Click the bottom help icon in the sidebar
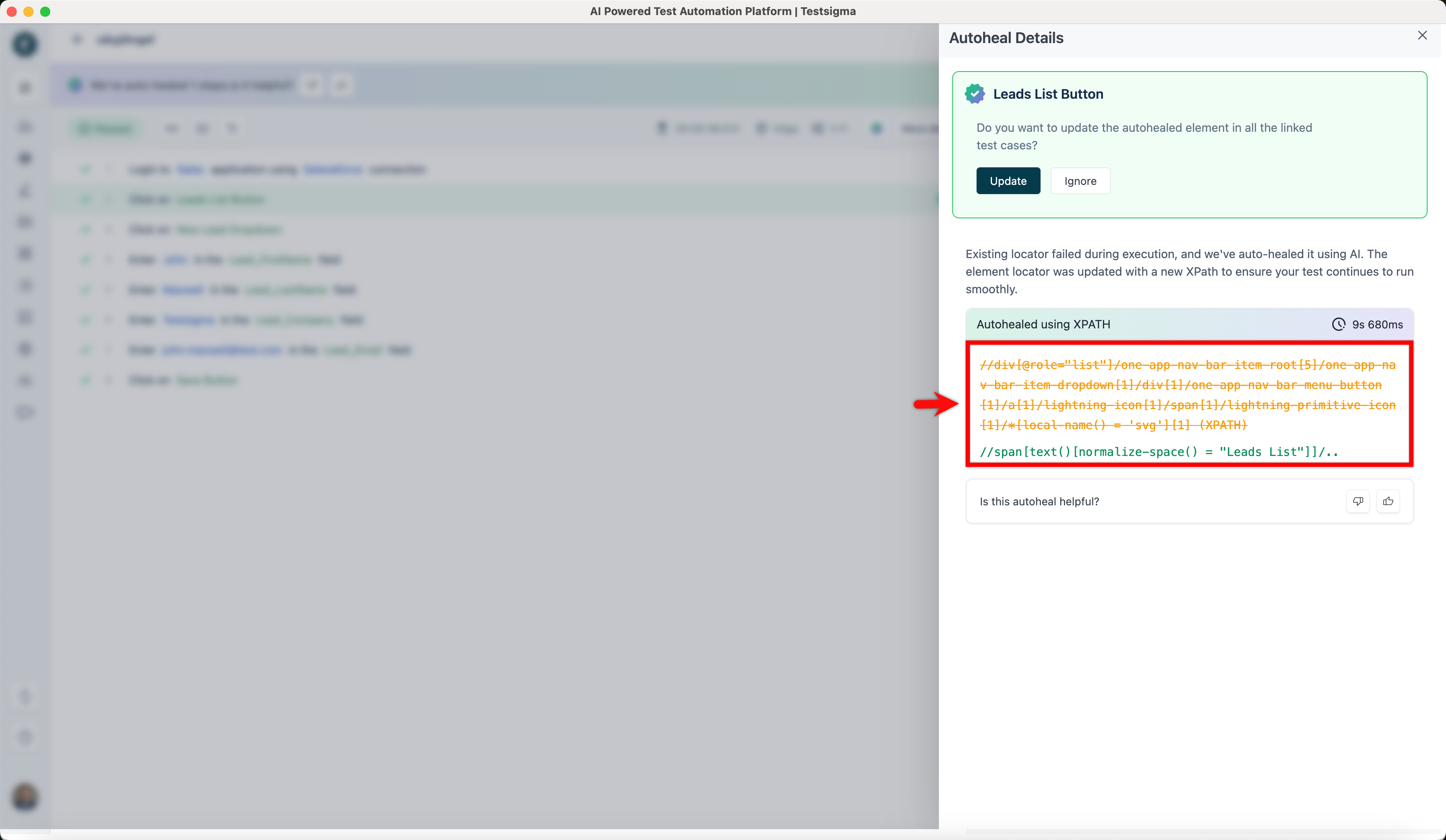 [x=25, y=737]
